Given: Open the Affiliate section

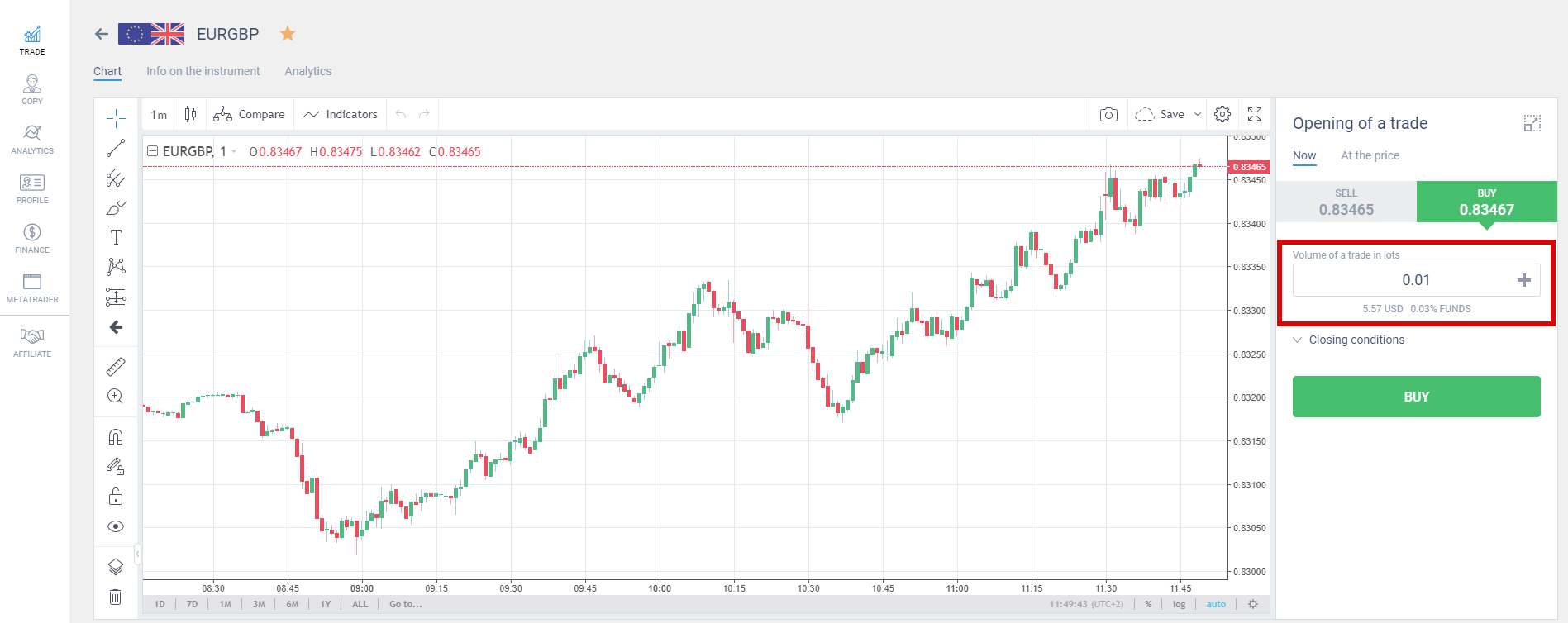Looking at the screenshot, I should [x=32, y=343].
